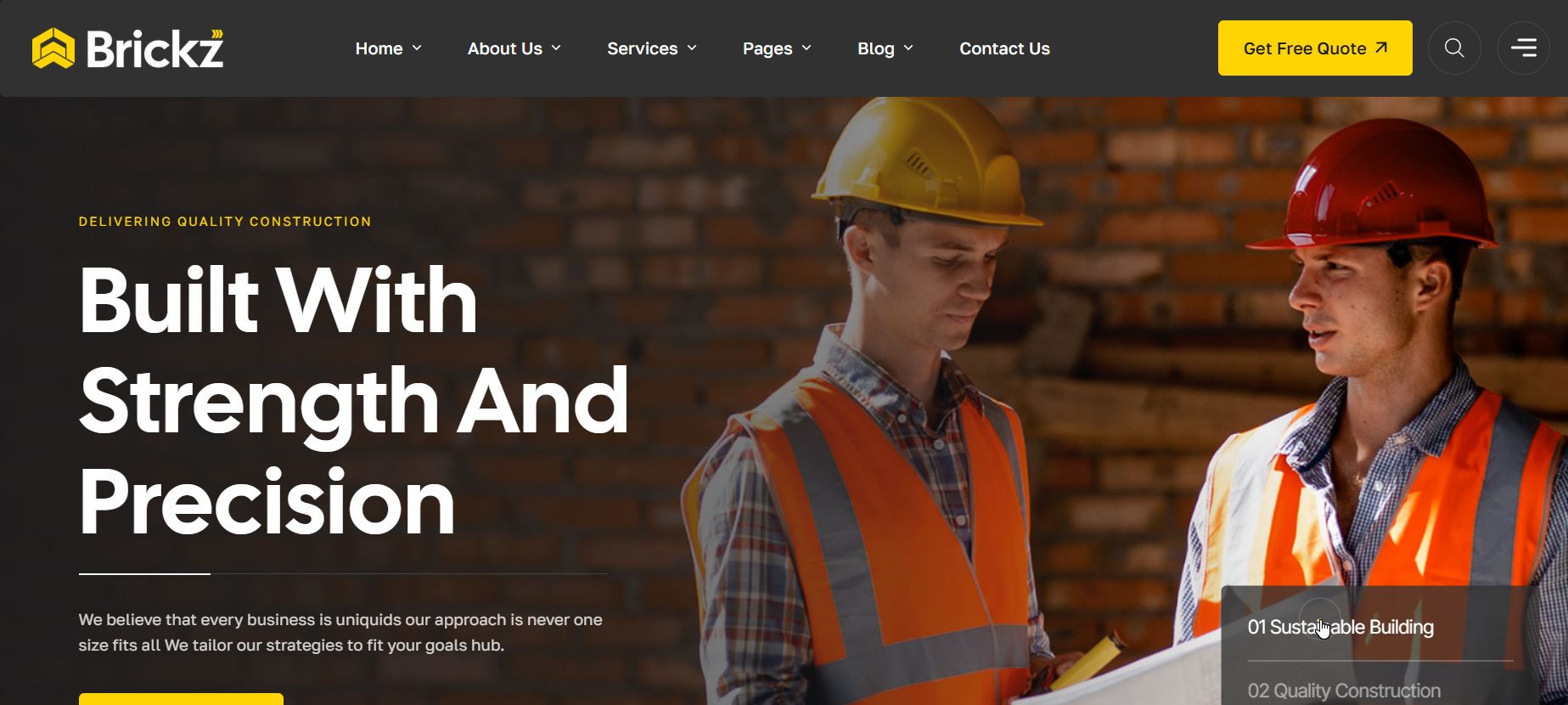Click the yellow button below hero text
Viewport: 1568px width, 705px height.
click(181, 699)
